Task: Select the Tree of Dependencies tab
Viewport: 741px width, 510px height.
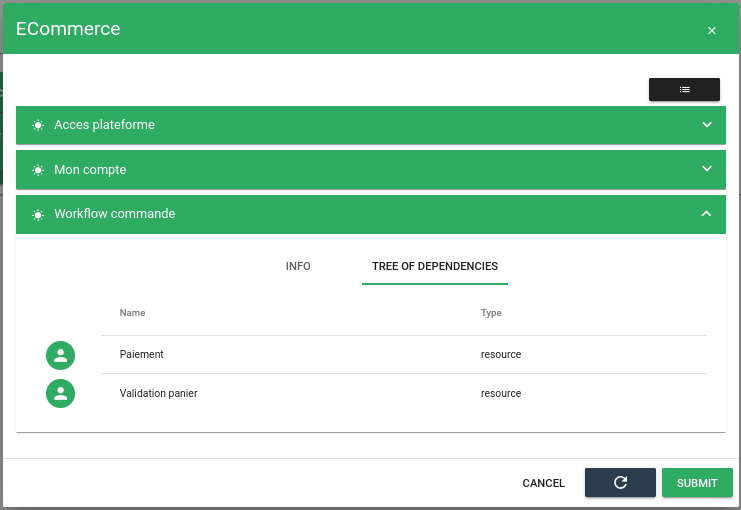Action: point(434,267)
